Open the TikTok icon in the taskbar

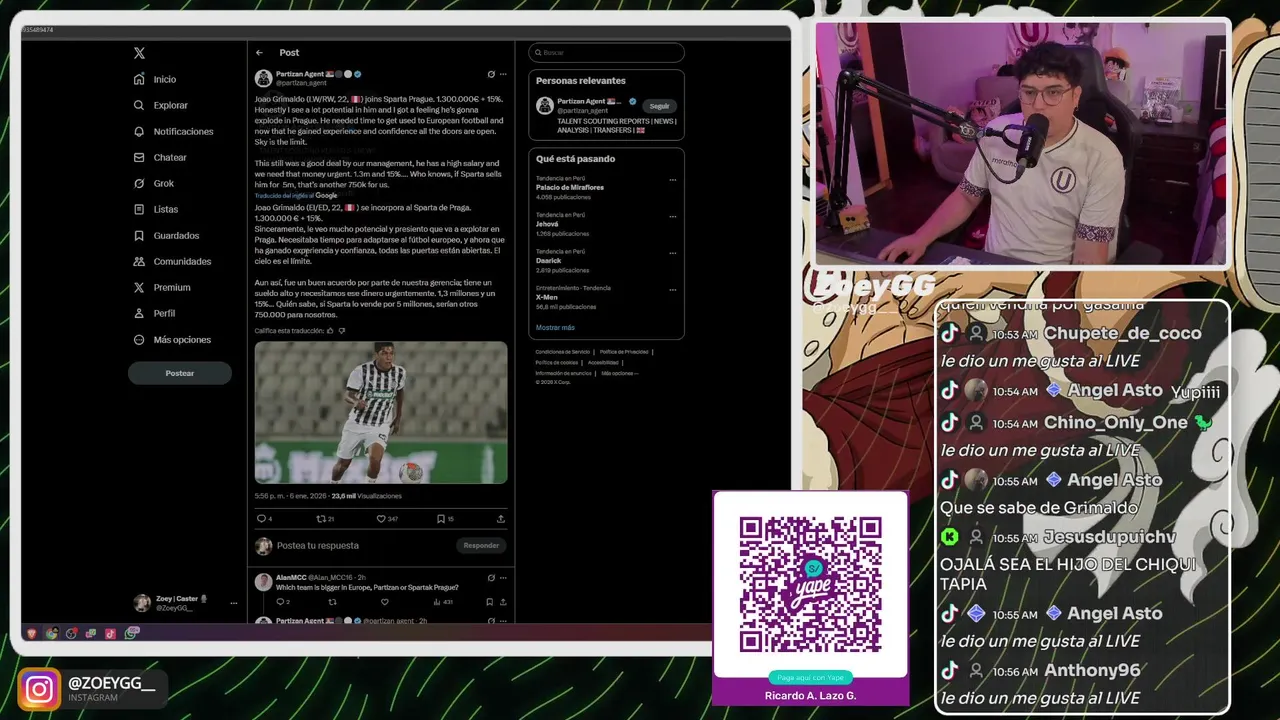111,633
